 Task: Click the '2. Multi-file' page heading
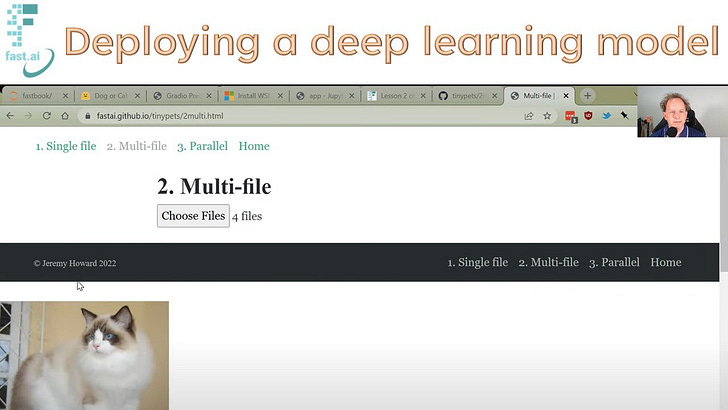[x=214, y=187]
